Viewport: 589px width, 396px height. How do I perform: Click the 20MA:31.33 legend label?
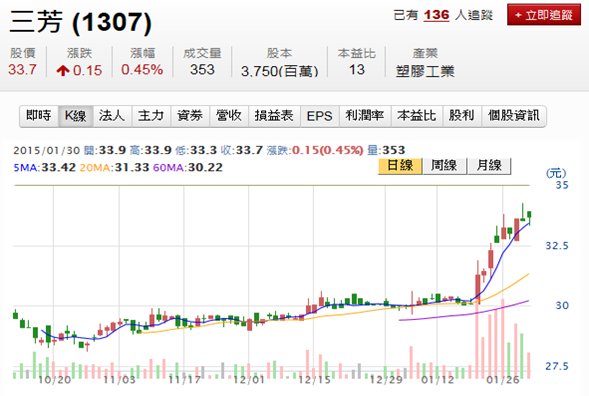(x=114, y=167)
